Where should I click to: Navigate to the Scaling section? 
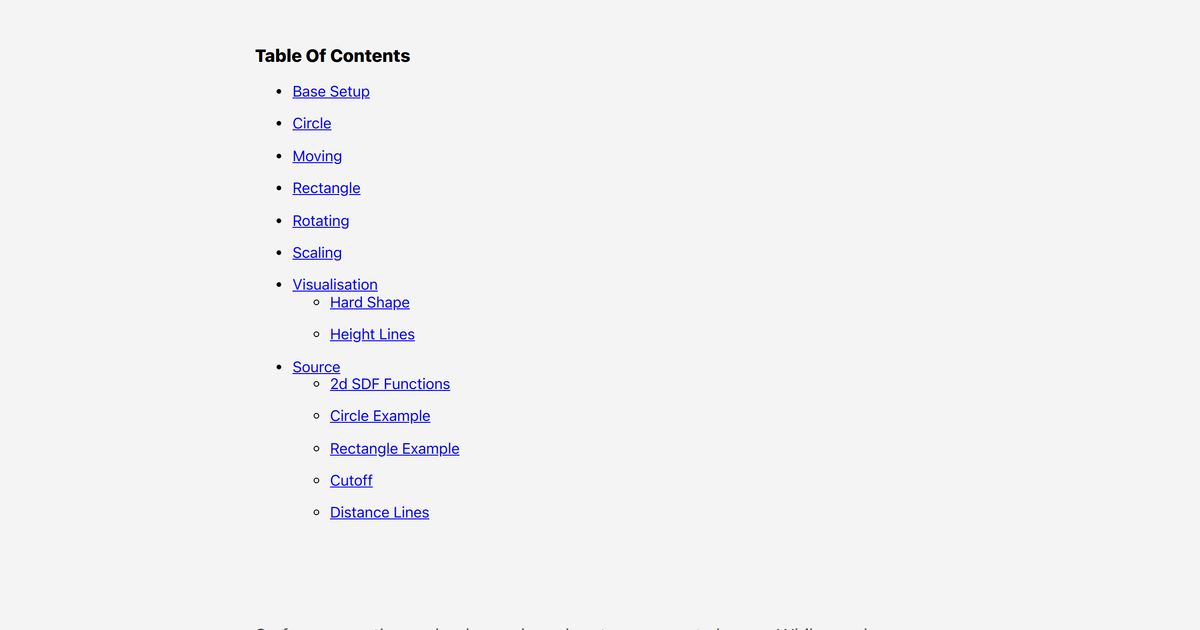(x=317, y=253)
